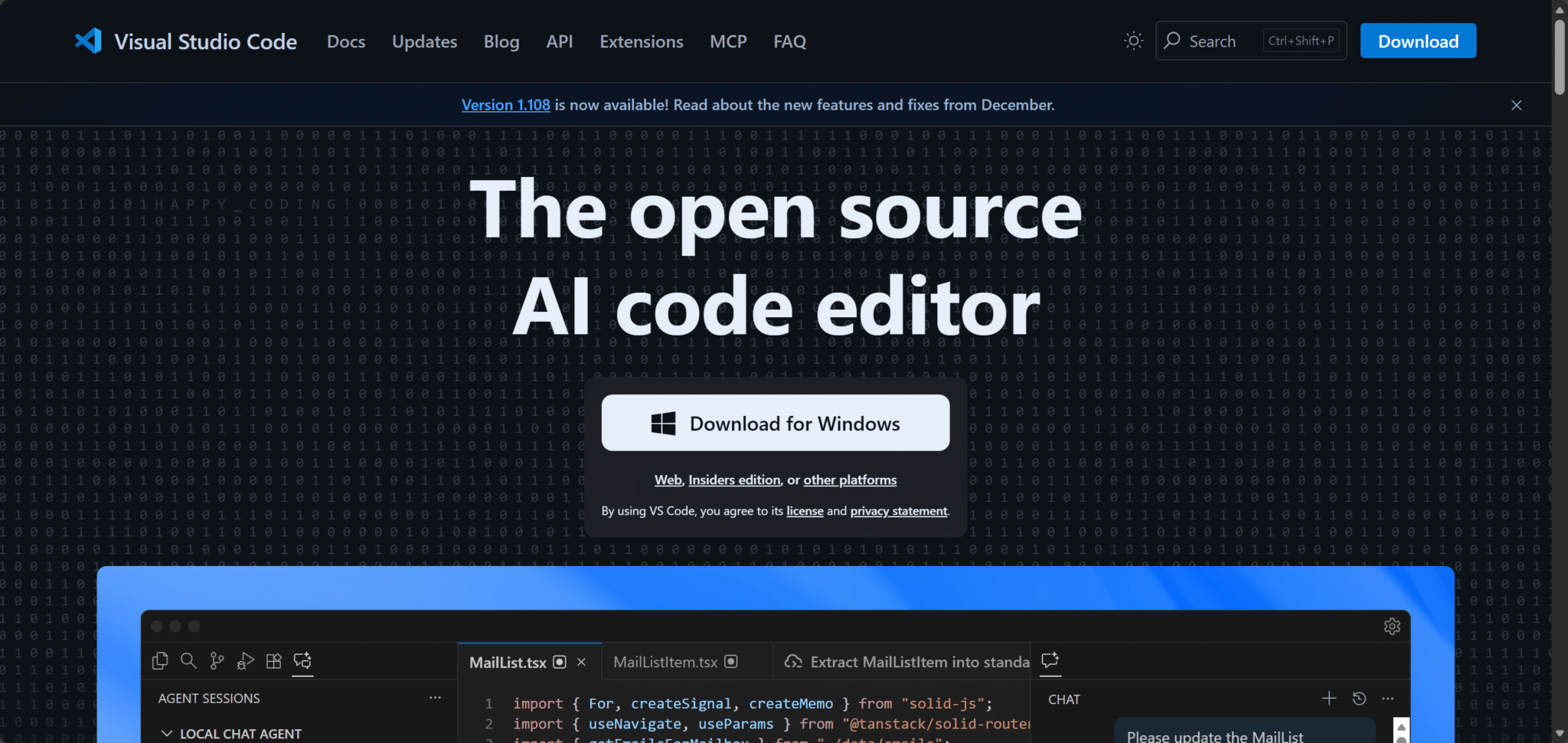Collapse the LOCAL CHAT AGENT section

(167, 734)
